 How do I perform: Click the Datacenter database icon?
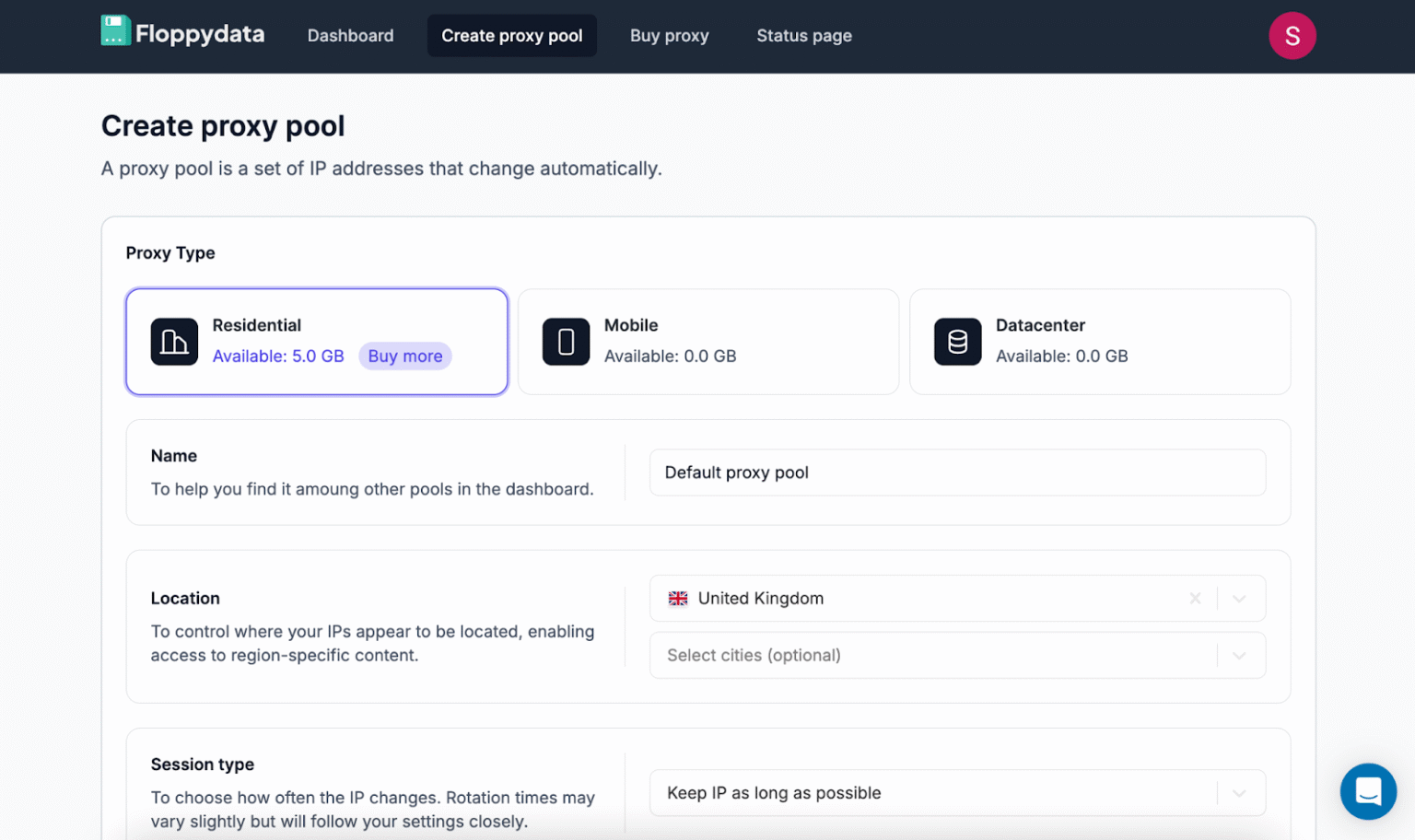[957, 342]
